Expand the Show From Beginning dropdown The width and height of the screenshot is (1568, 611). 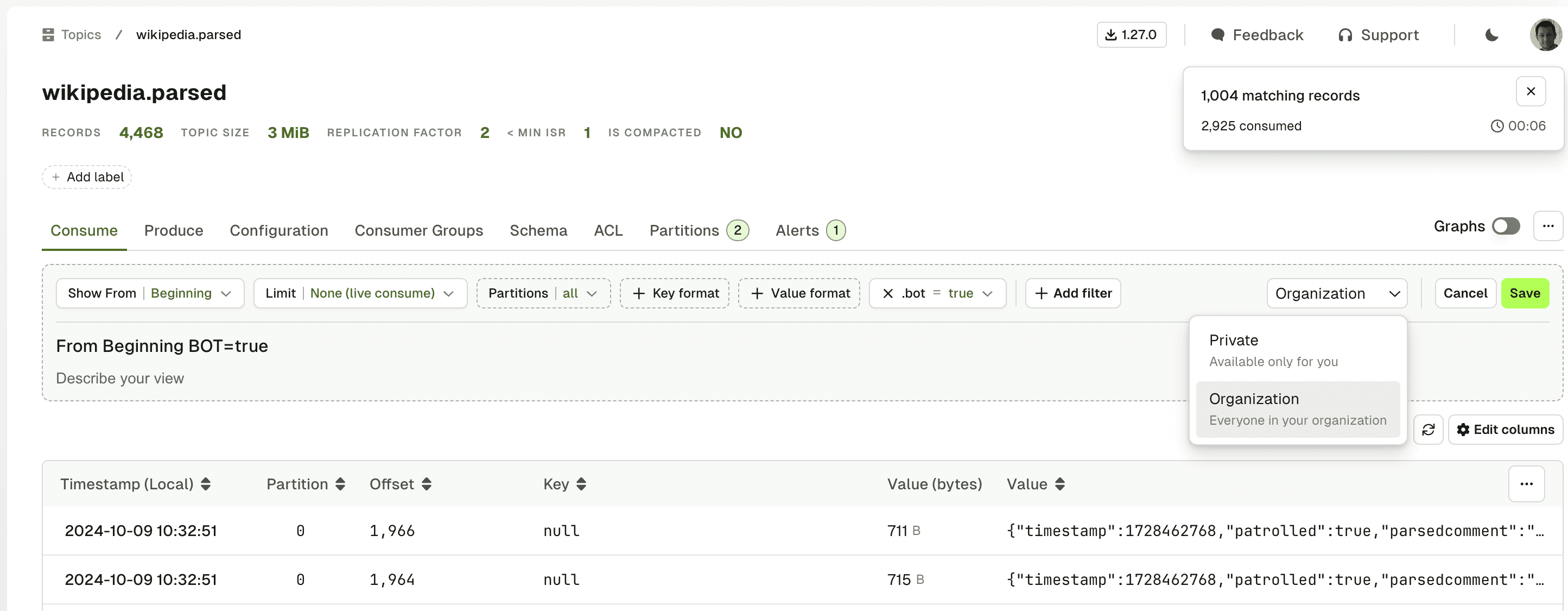(150, 293)
